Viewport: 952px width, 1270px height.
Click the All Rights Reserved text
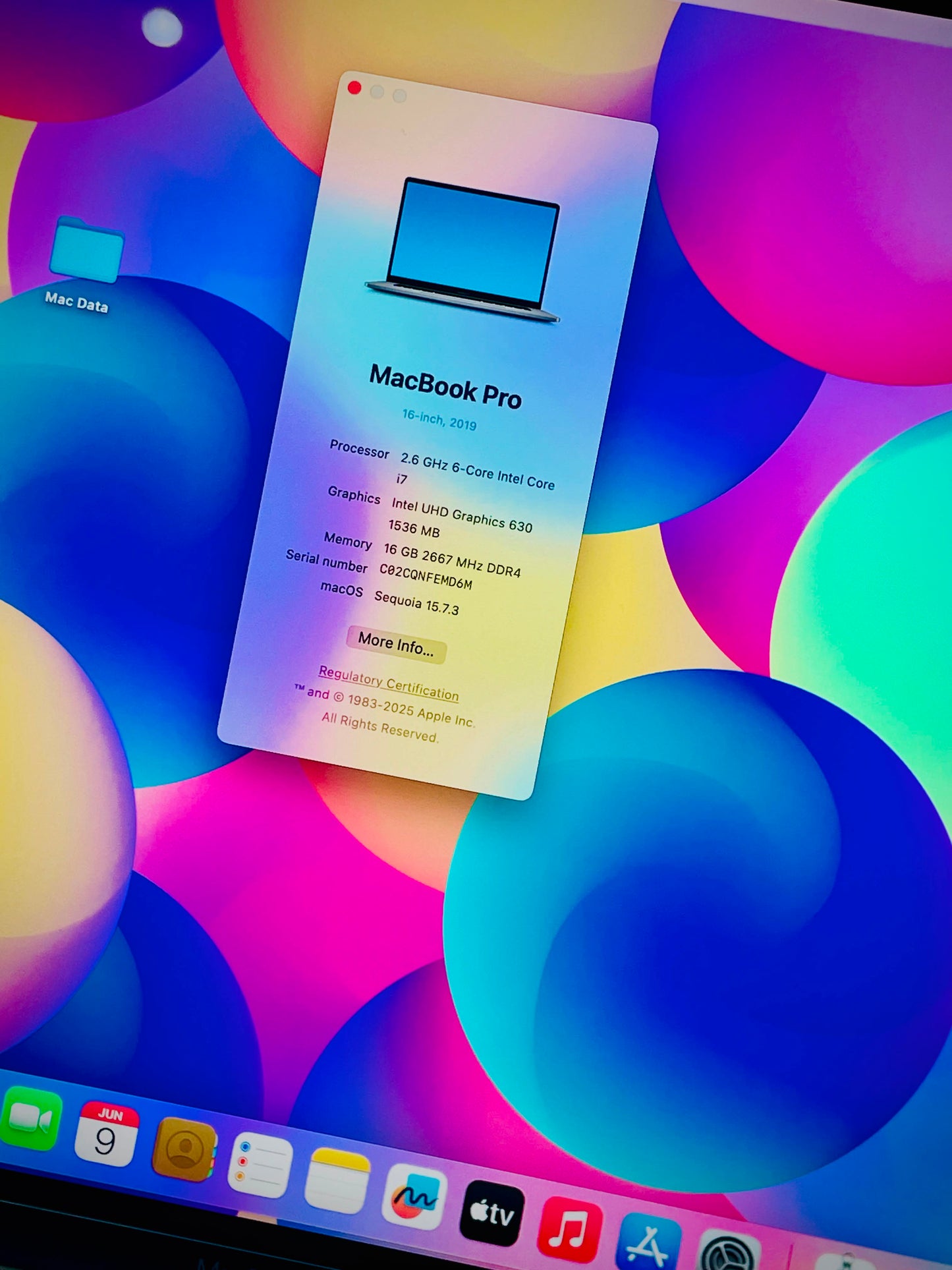[x=380, y=727]
